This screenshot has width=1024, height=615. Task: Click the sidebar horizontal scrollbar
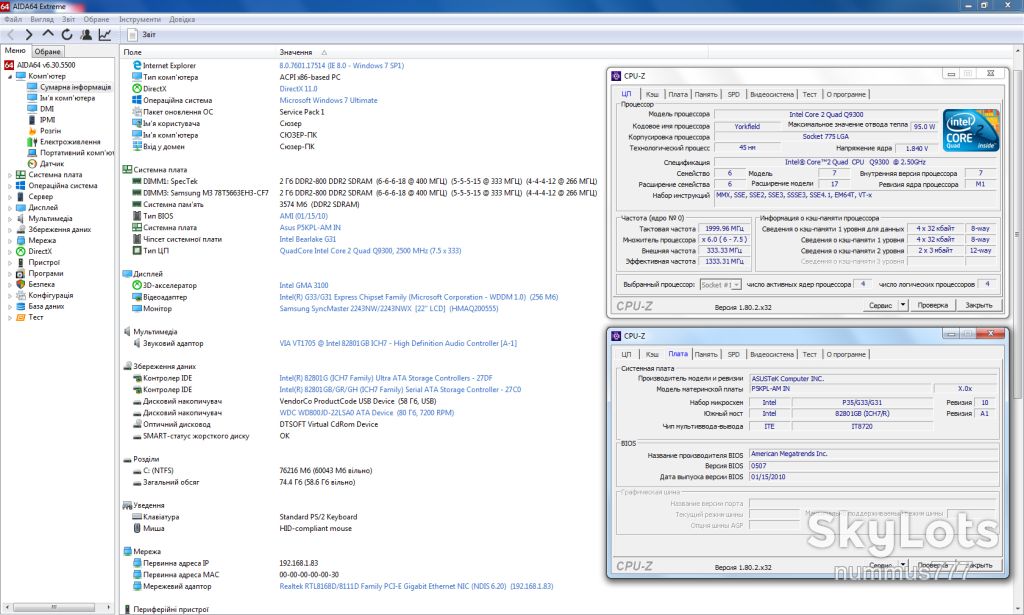pyautogui.click(x=57, y=607)
